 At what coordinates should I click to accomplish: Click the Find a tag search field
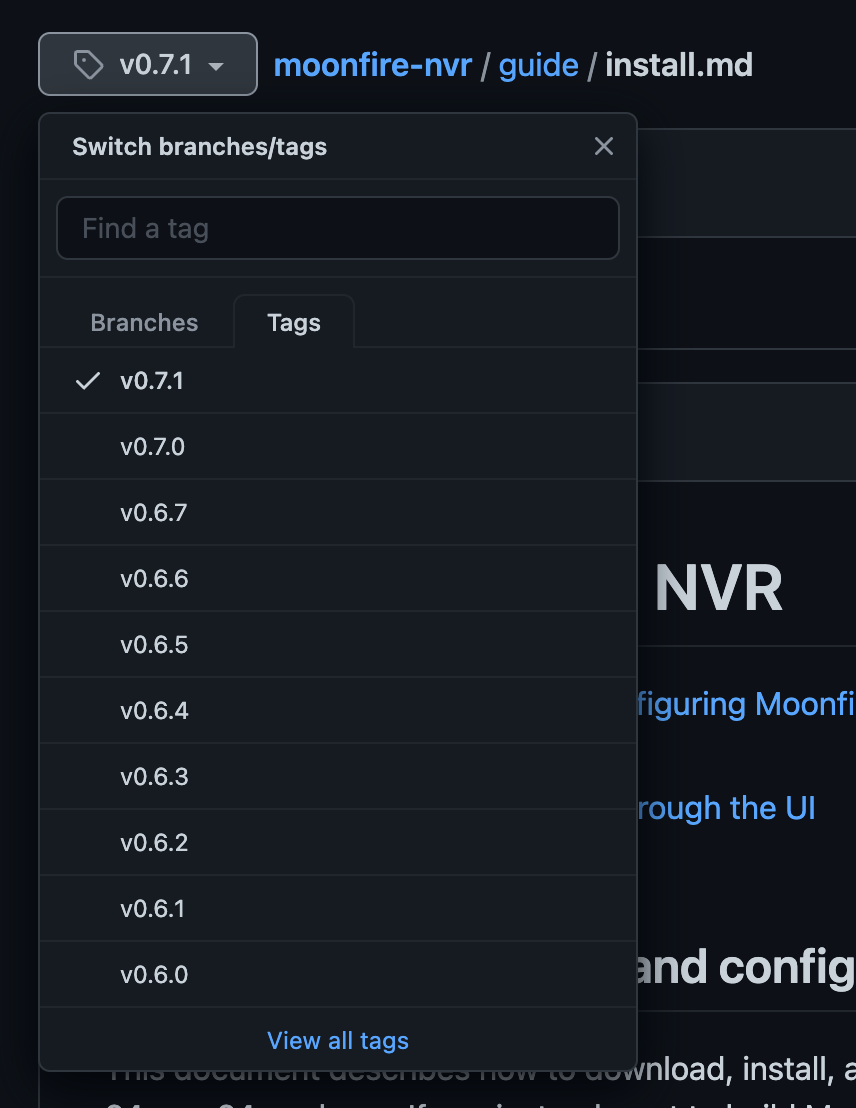point(338,228)
